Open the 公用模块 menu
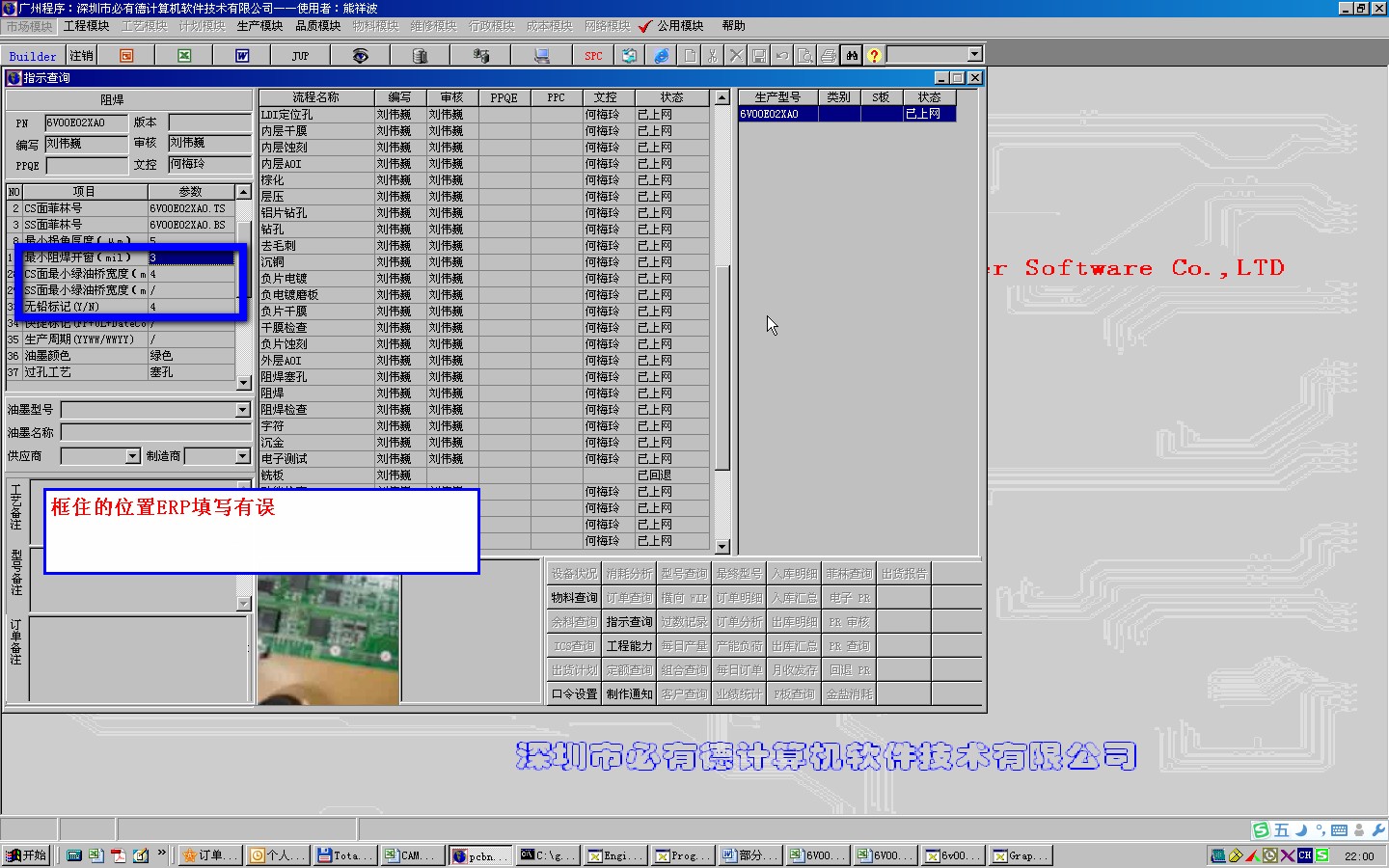1389x868 pixels. tap(671, 26)
